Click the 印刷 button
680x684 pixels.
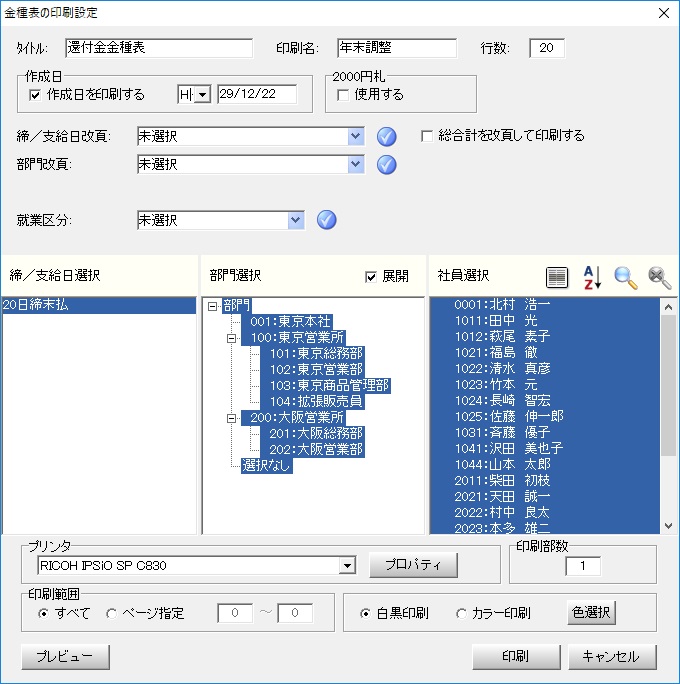(x=516, y=657)
